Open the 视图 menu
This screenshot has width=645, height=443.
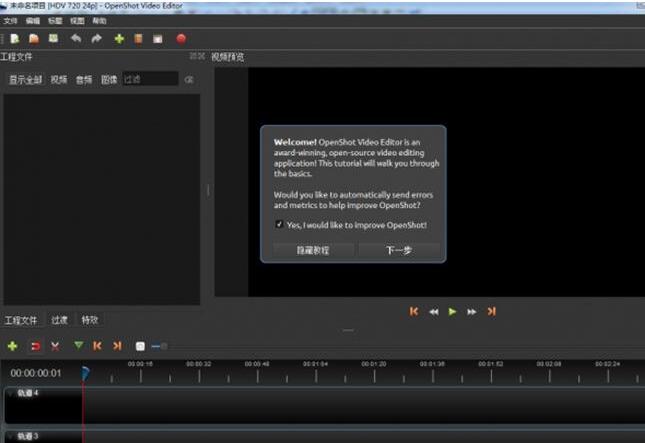(x=77, y=20)
